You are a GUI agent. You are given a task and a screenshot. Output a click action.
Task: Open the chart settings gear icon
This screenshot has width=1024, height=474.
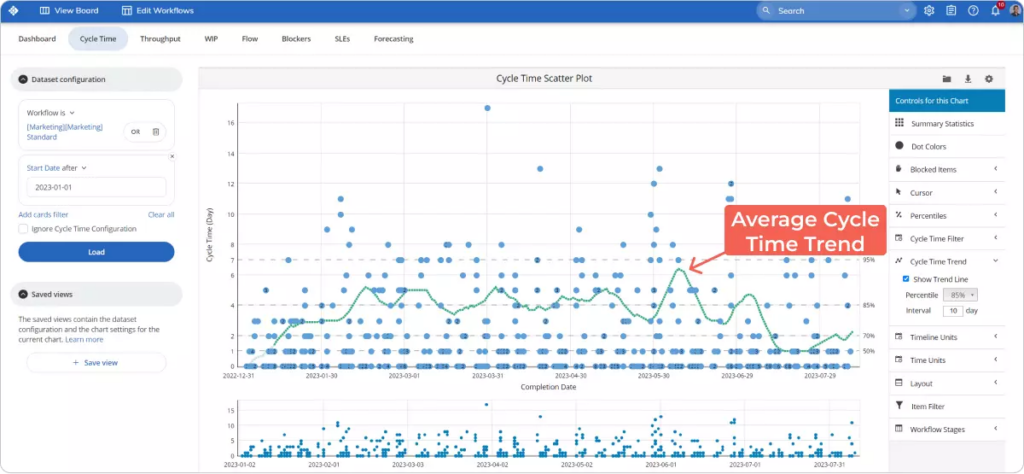pos(989,78)
